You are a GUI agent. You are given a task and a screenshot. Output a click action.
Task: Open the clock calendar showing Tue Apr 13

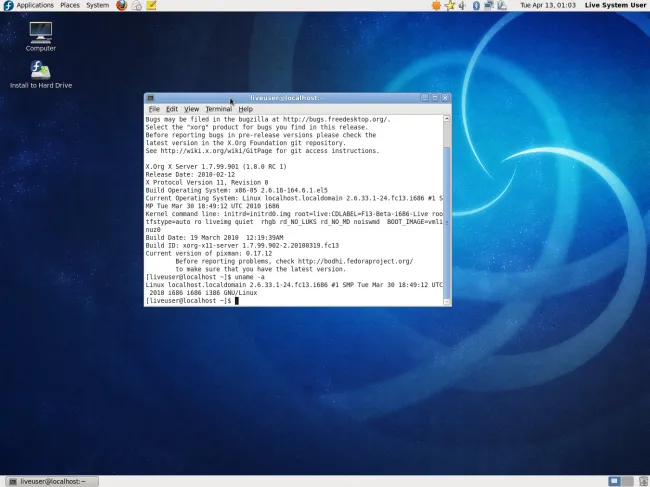tap(548, 5)
